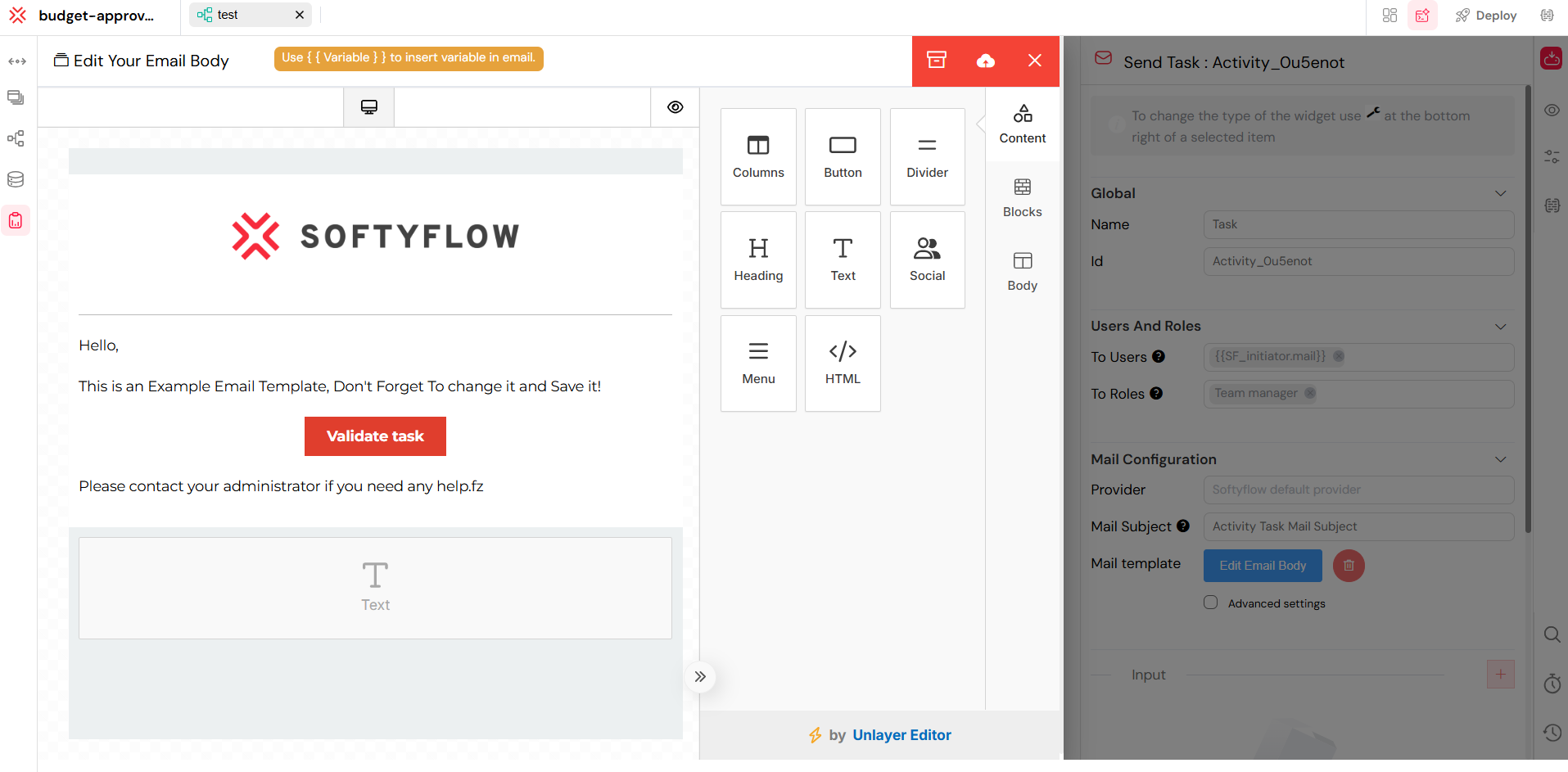
Task: Select the Button content block
Action: pos(843,156)
